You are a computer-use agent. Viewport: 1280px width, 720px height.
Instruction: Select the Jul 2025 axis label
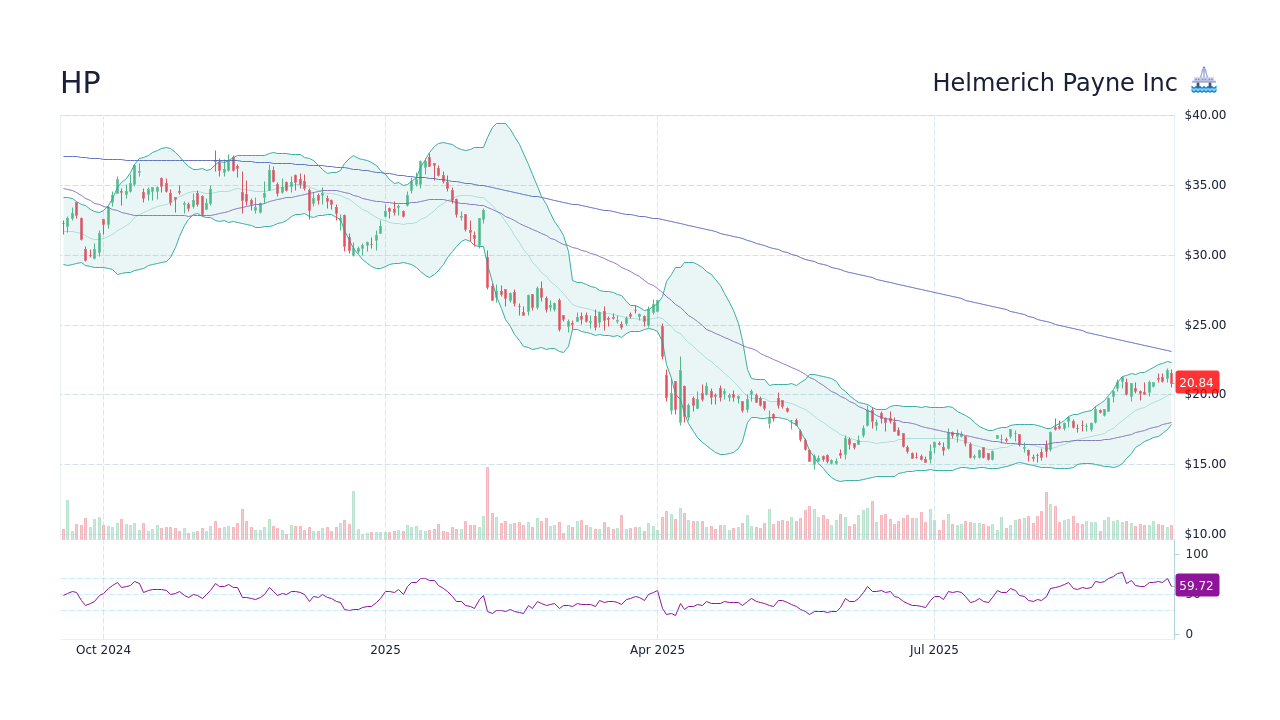pos(932,649)
